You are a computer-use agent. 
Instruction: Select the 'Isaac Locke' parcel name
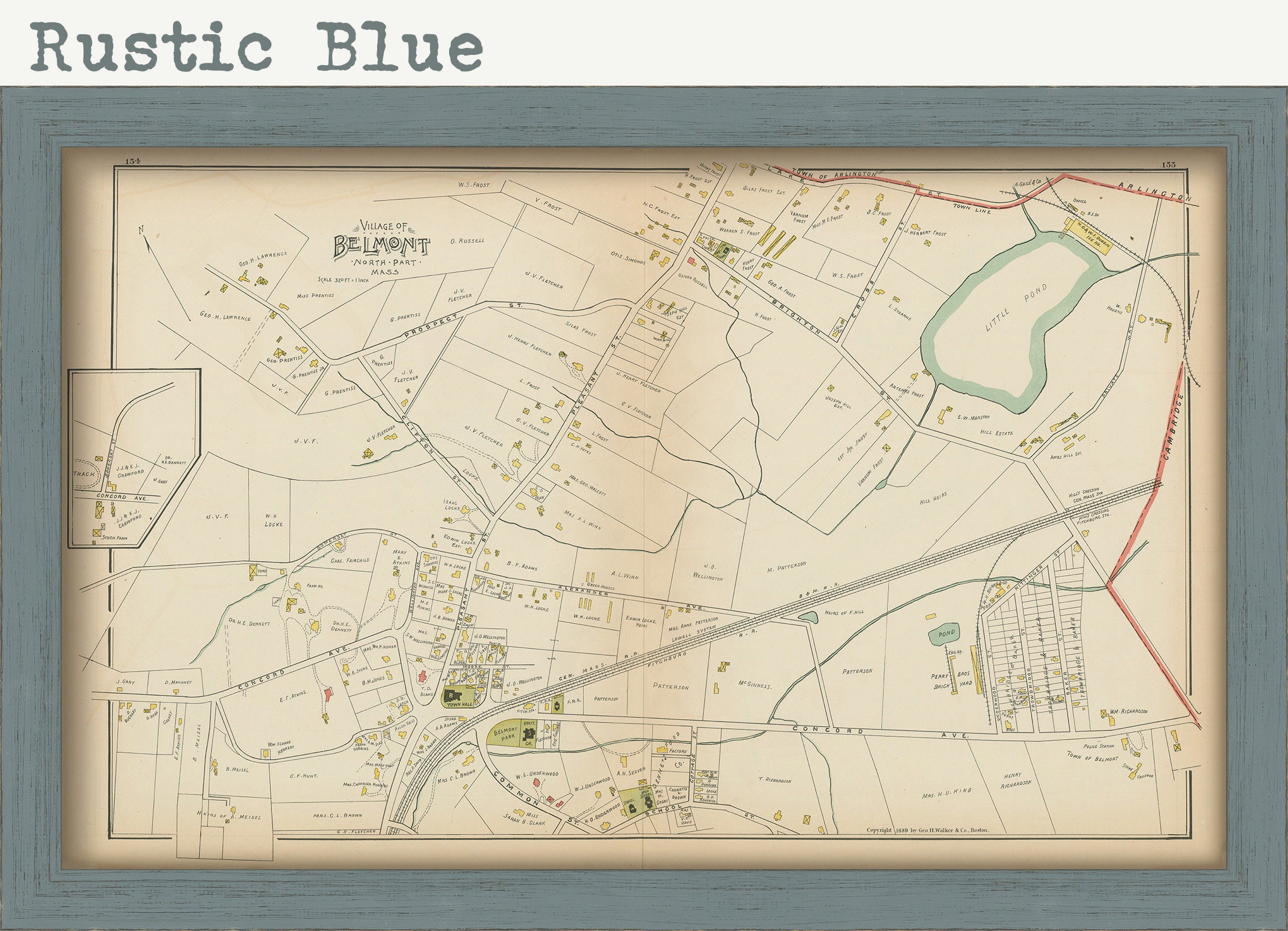[x=453, y=505]
